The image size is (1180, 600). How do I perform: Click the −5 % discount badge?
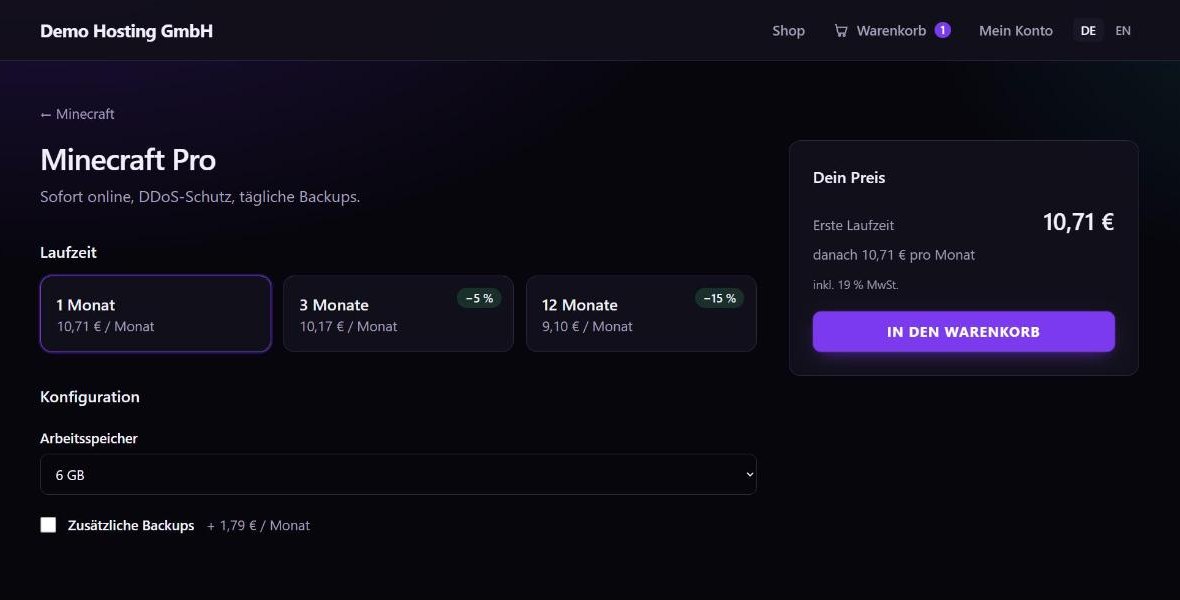tap(479, 298)
